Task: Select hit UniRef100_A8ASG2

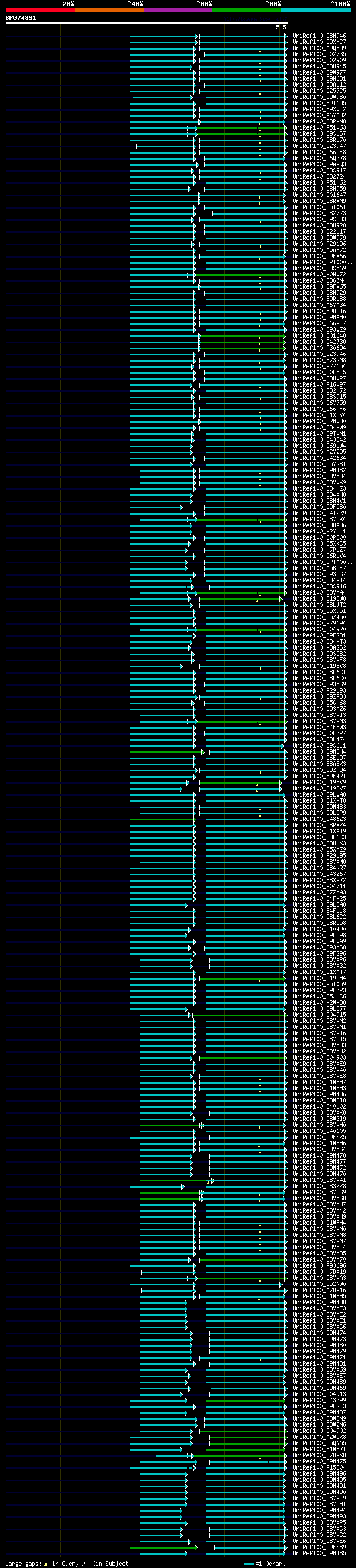Action: coord(319,647)
